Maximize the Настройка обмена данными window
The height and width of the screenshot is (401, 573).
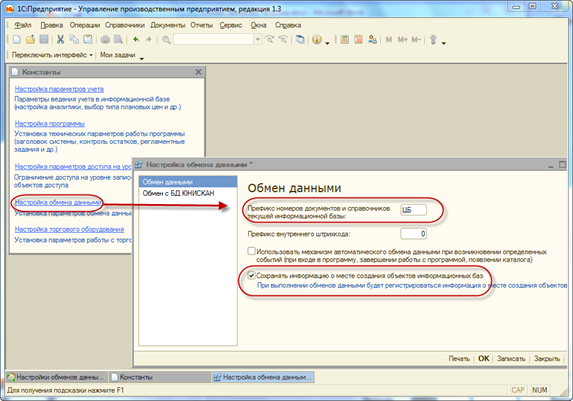(x=562, y=165)
